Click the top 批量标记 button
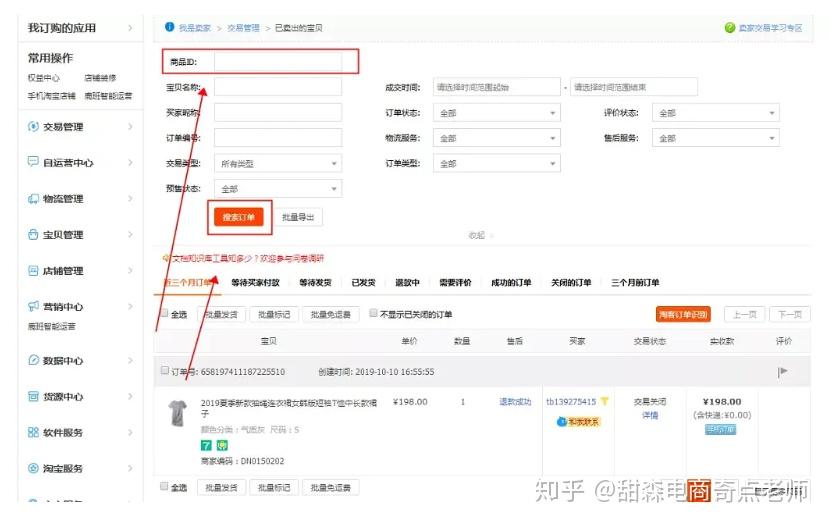This screenshot has width=829, height=524. 274,314
